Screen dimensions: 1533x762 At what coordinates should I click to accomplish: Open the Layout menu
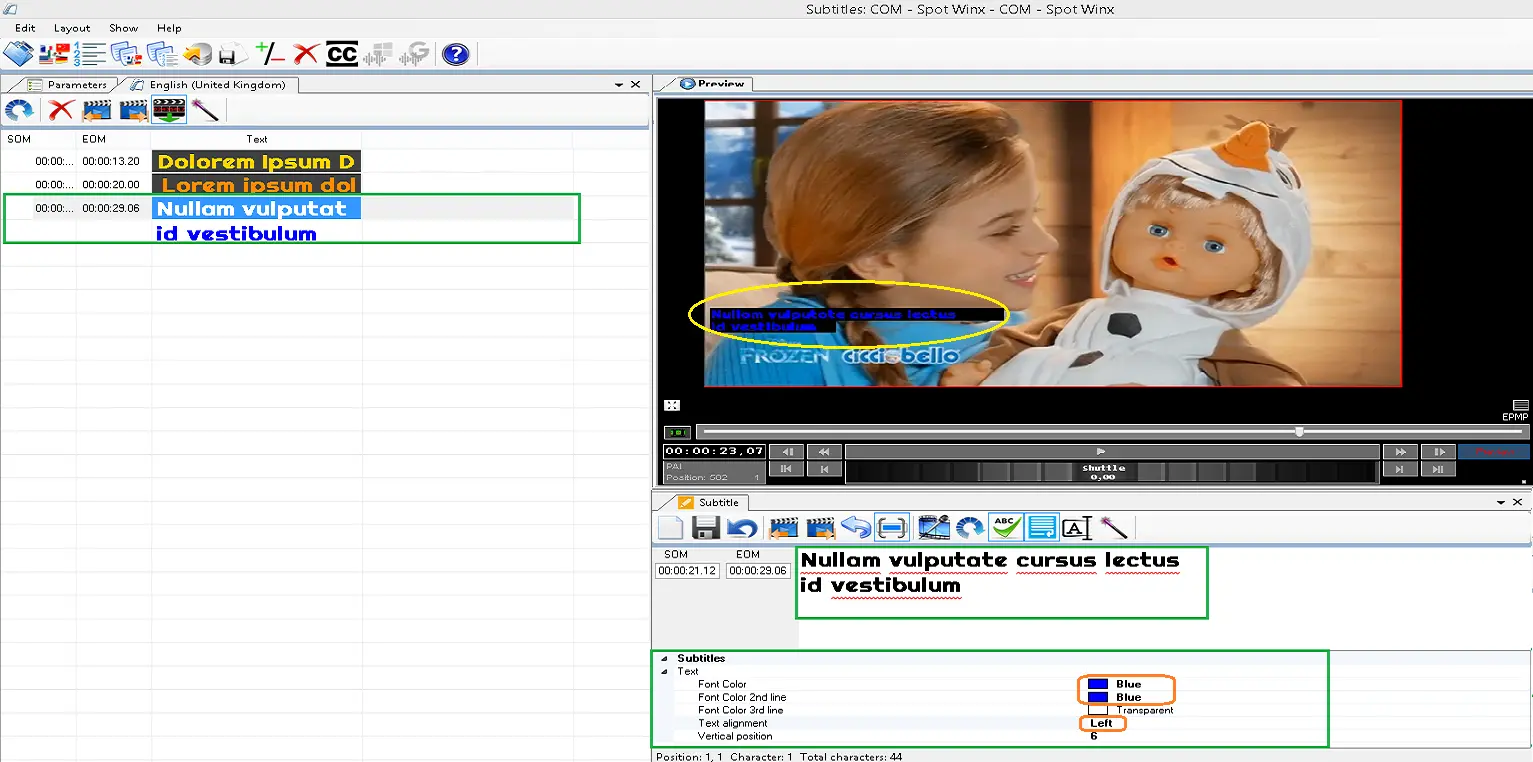click(72, 28)
